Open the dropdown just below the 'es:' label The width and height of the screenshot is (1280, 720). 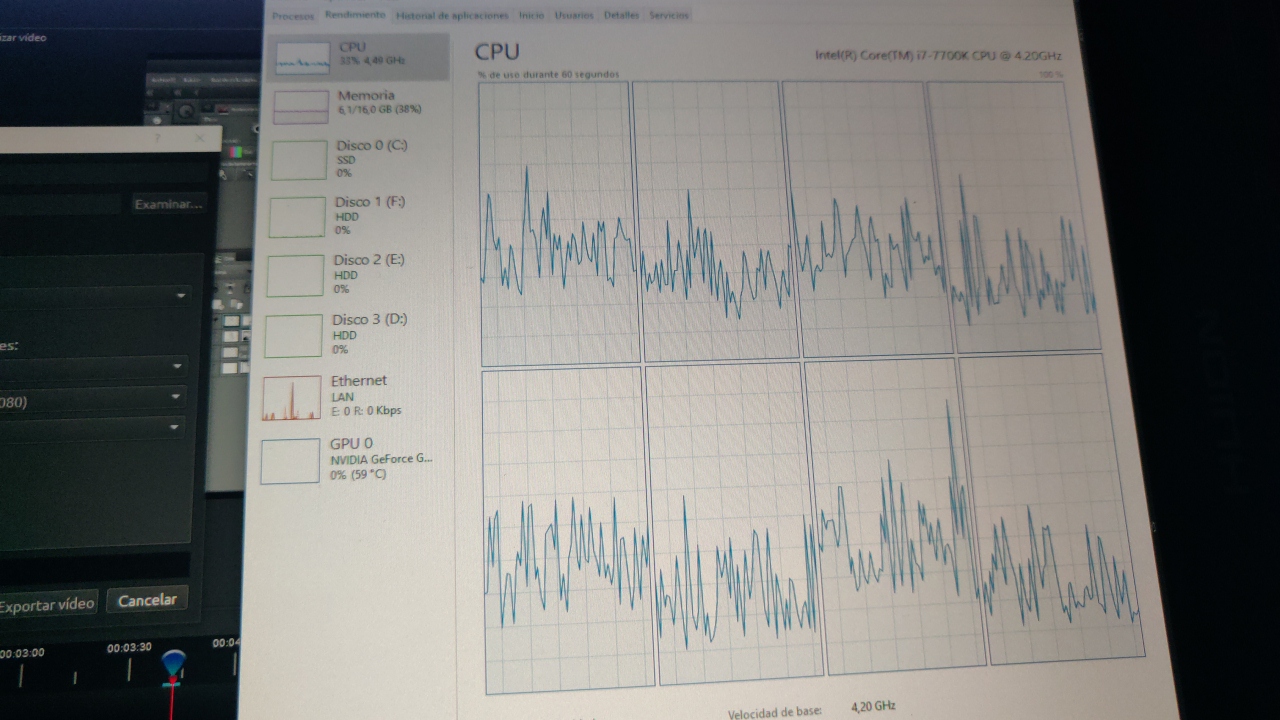click(x=92, y=367)
